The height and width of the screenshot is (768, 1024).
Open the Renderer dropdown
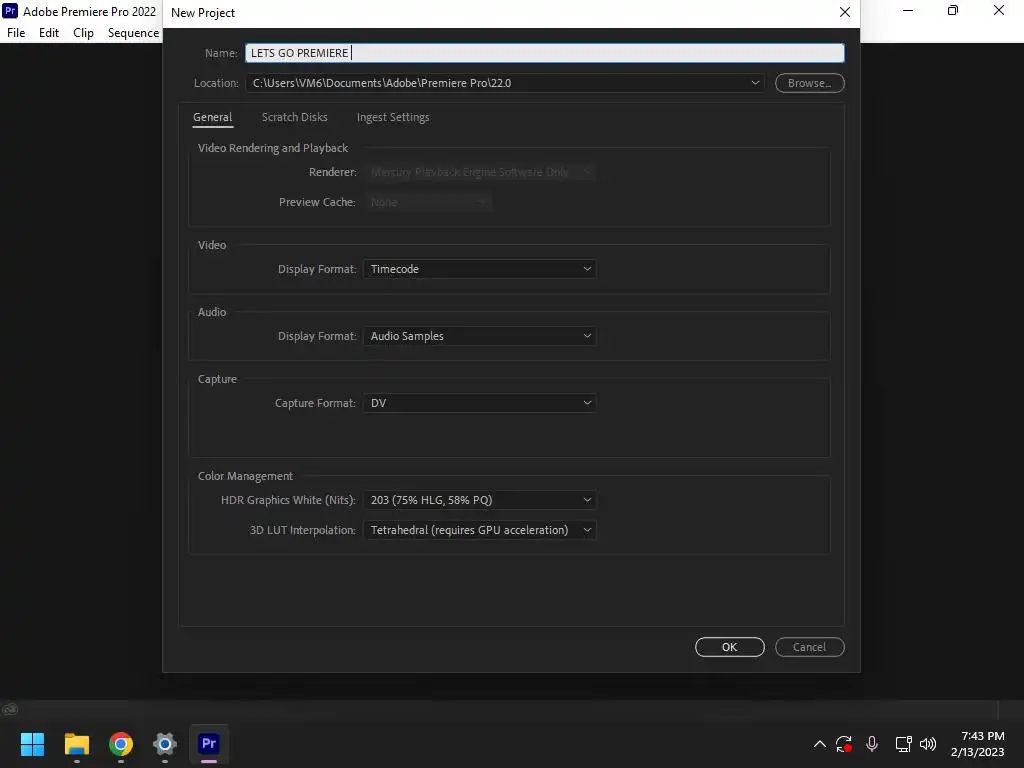[479, 172]
